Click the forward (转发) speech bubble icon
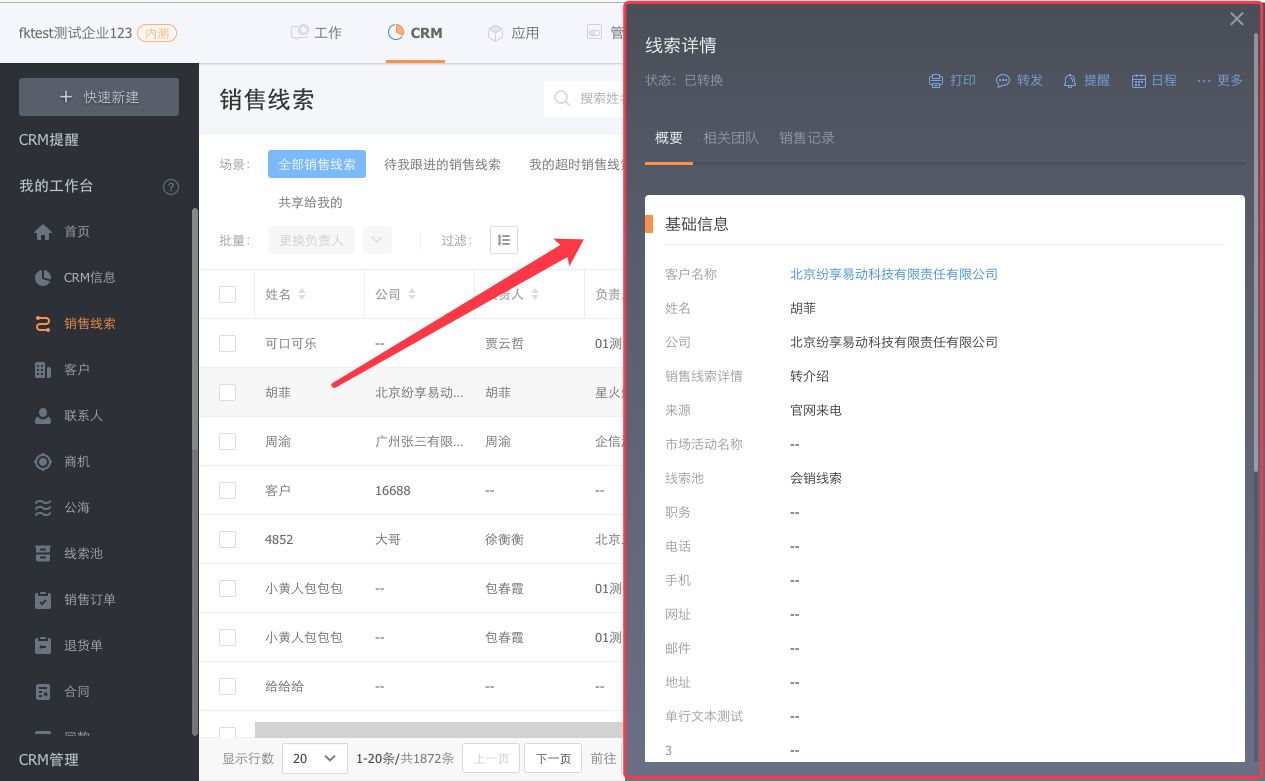The width and height of the screenshot is (1265, 781). pyautogui.click(x=1003, y=81)
